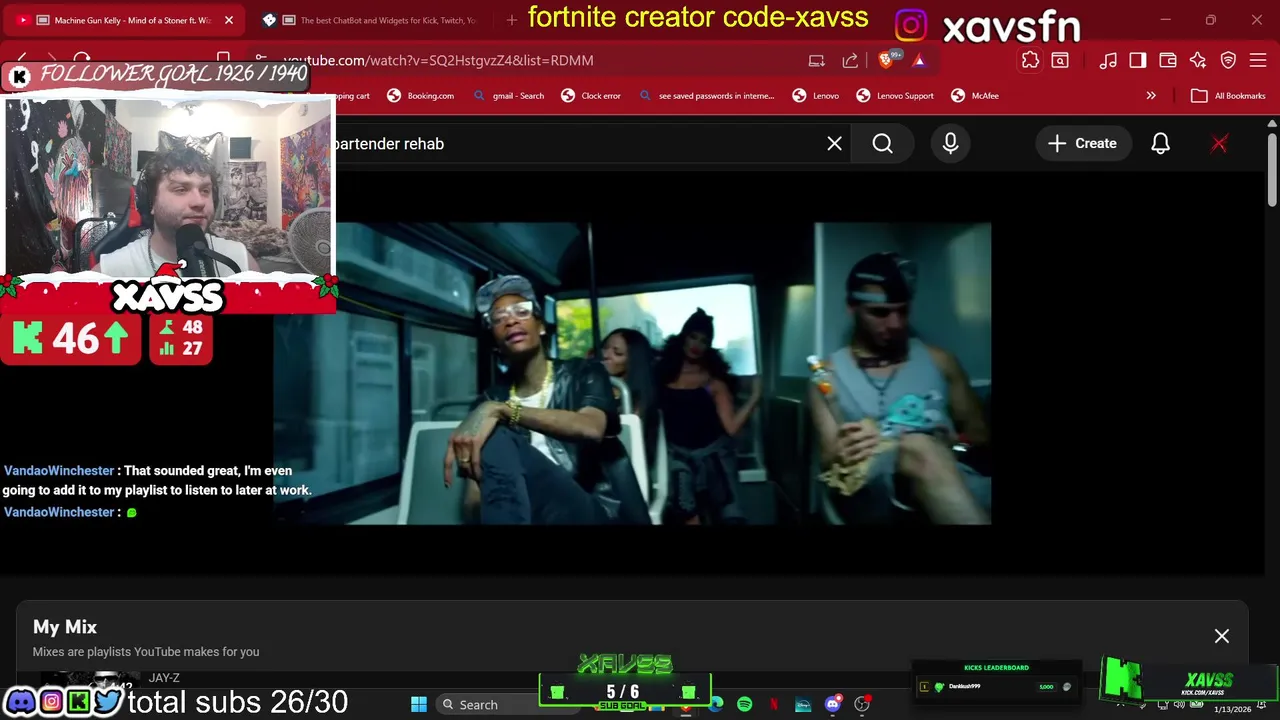Open the media control music note icon
The image size is (1280, 720).
tap(1108, 61)
